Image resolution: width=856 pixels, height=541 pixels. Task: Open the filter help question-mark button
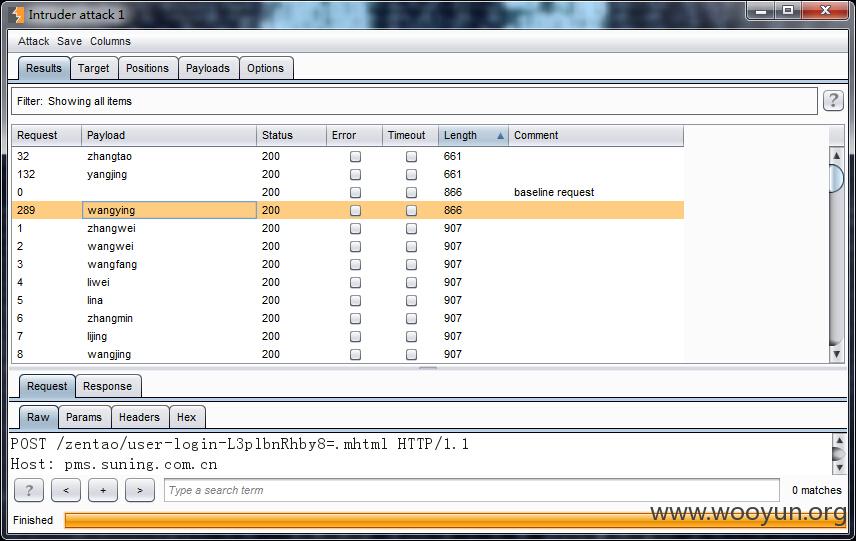click(833, 100)
